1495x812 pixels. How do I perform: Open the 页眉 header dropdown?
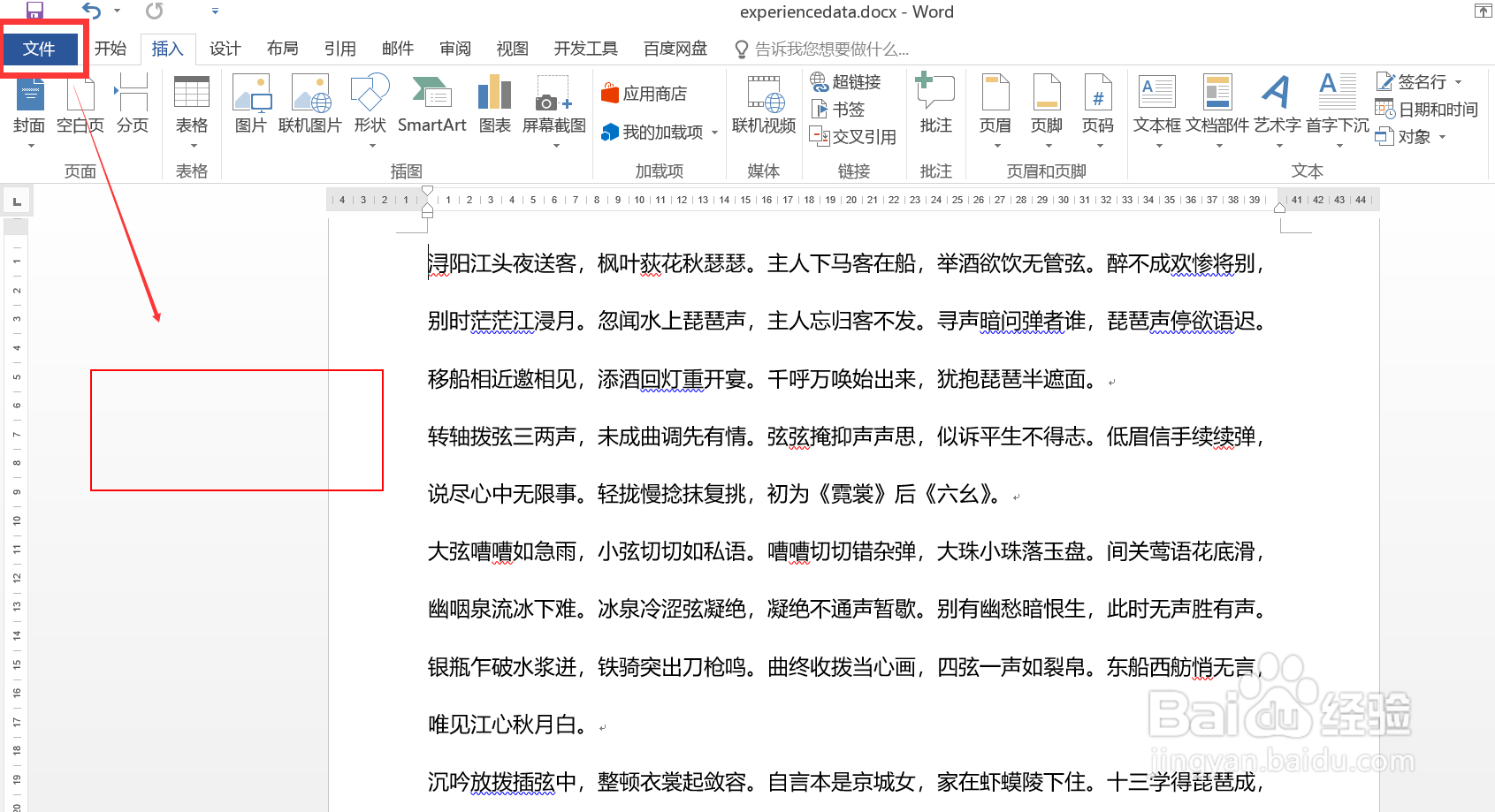995,111
